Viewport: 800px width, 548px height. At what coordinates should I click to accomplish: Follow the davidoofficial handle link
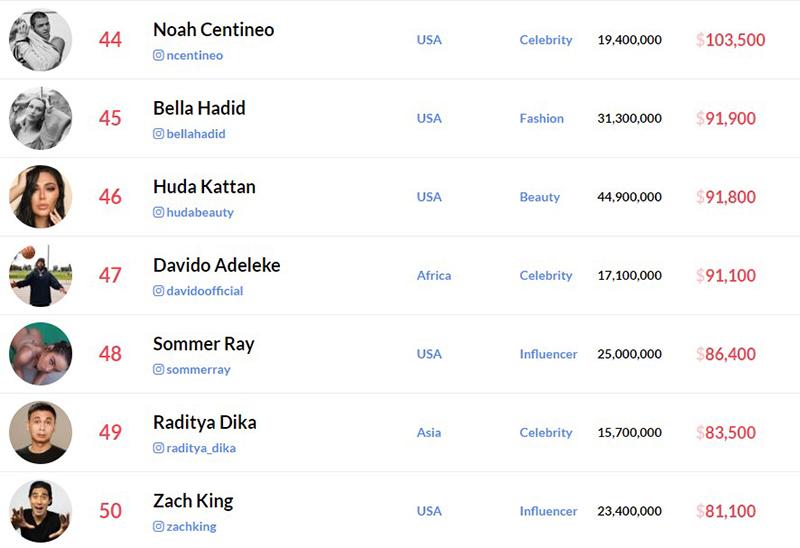205,291
